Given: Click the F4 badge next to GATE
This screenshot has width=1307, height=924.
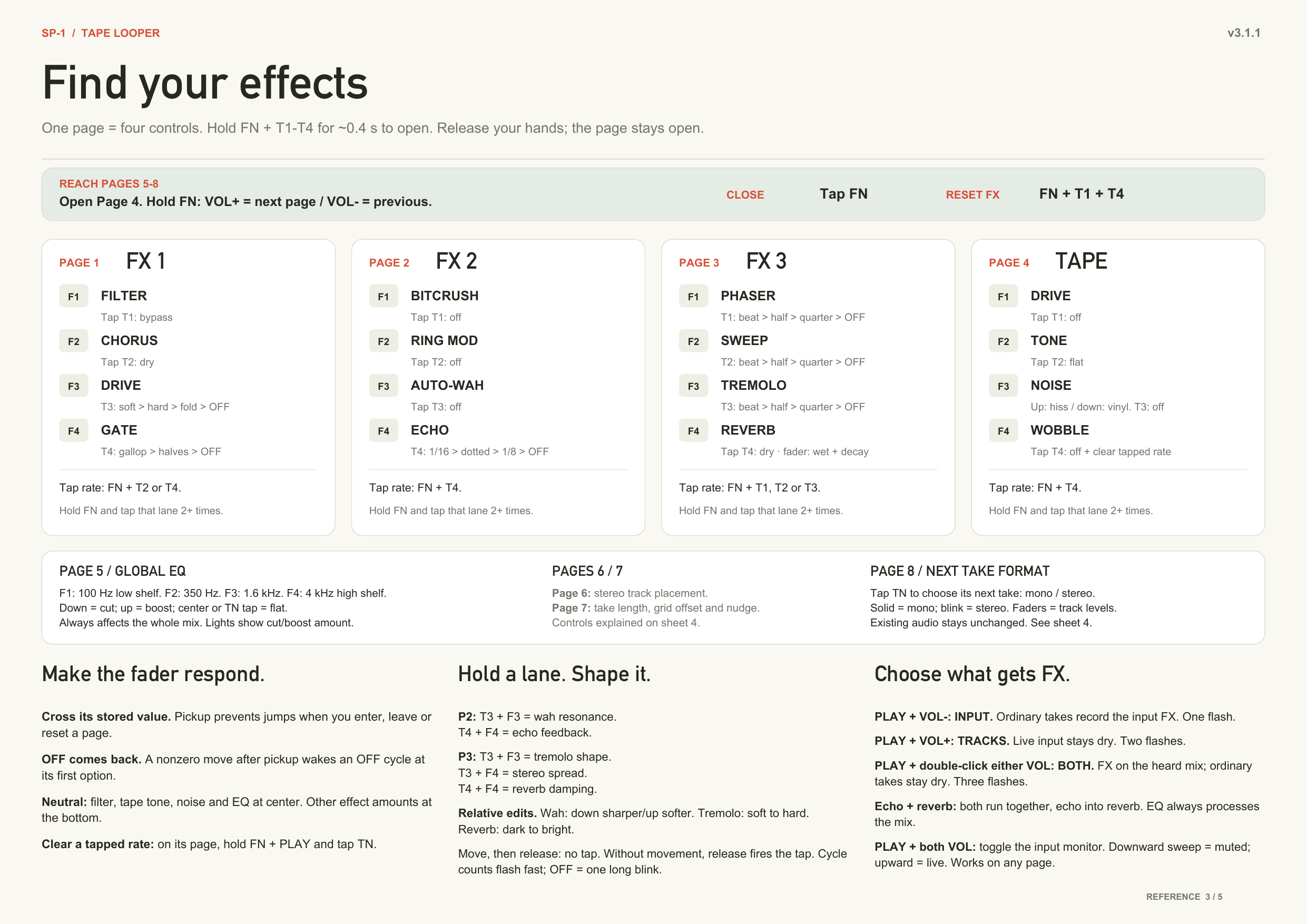Looking at the screenshot, I should [73, 430].
